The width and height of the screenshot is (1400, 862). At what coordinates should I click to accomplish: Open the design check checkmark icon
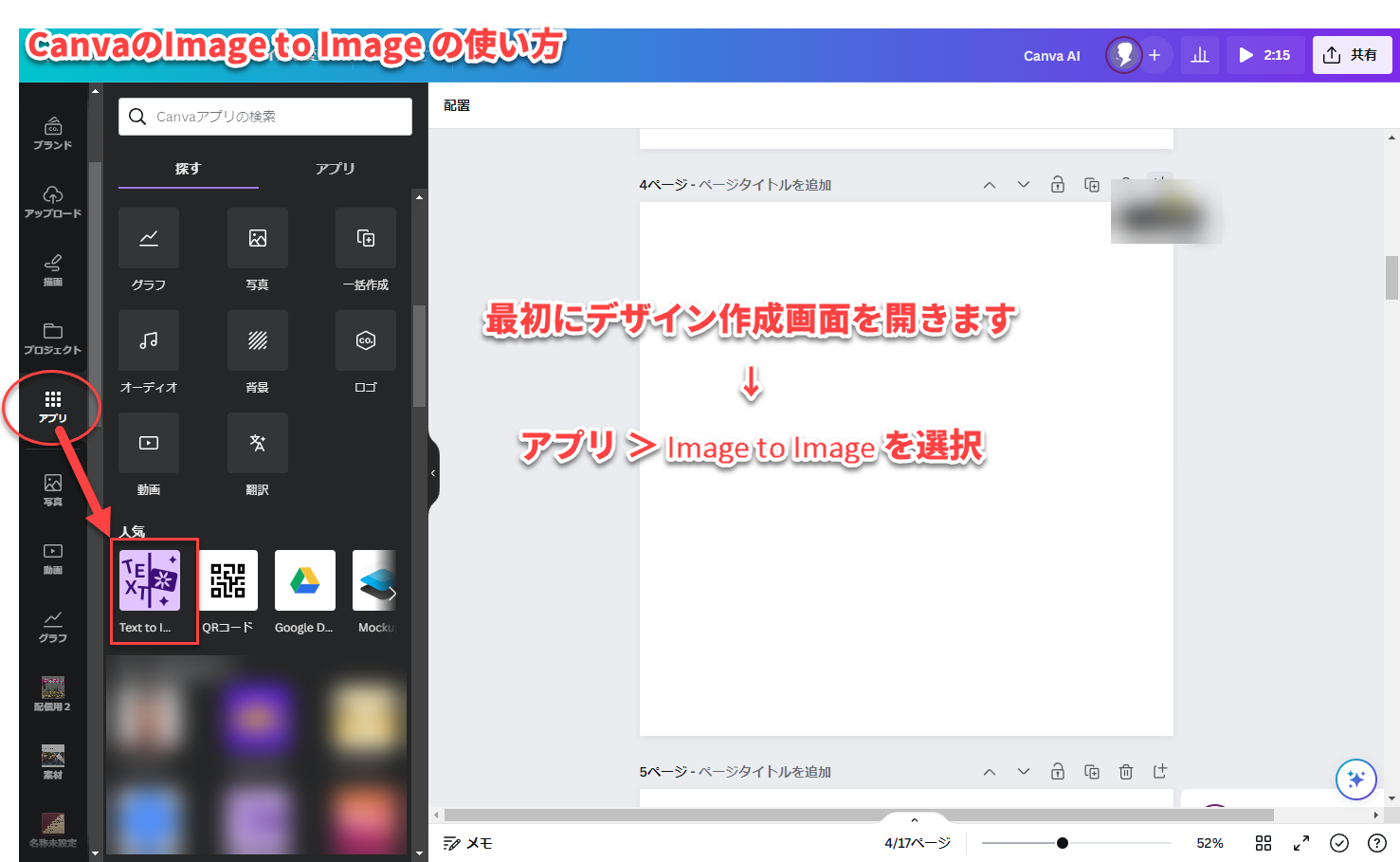[1339, 843]
